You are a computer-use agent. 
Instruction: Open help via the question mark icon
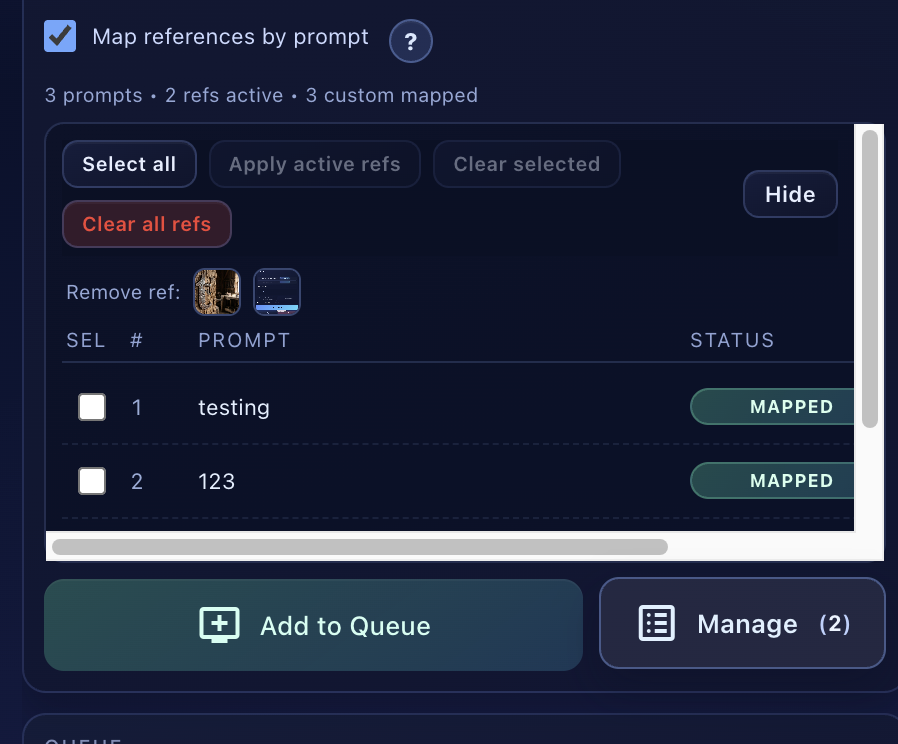coord(410,41)
